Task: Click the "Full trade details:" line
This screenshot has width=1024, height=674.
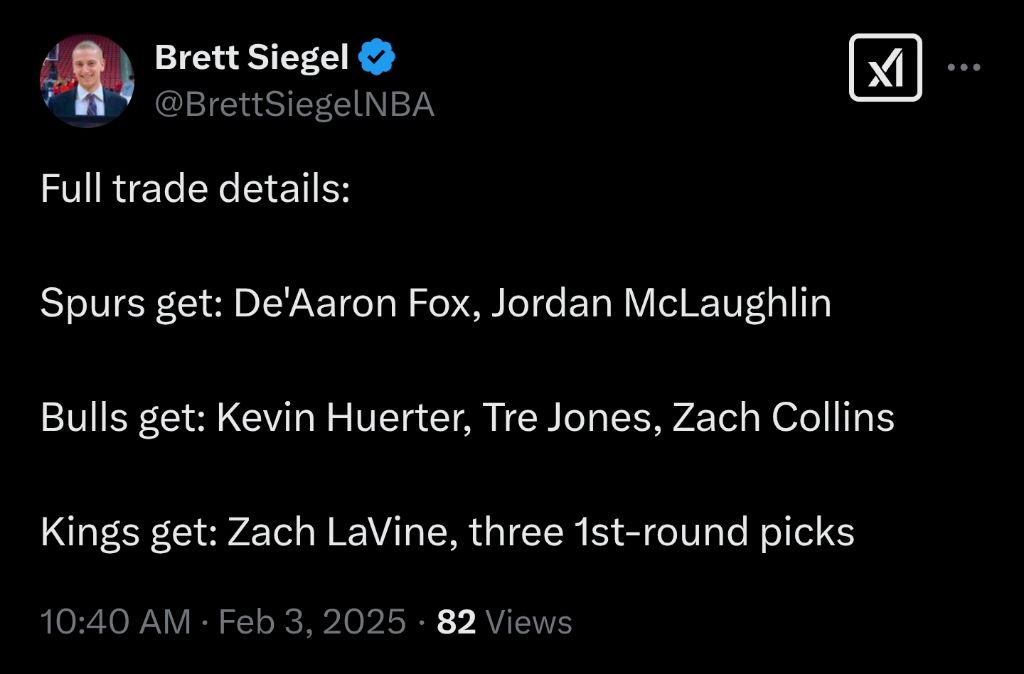Action: tap(195, 188)
